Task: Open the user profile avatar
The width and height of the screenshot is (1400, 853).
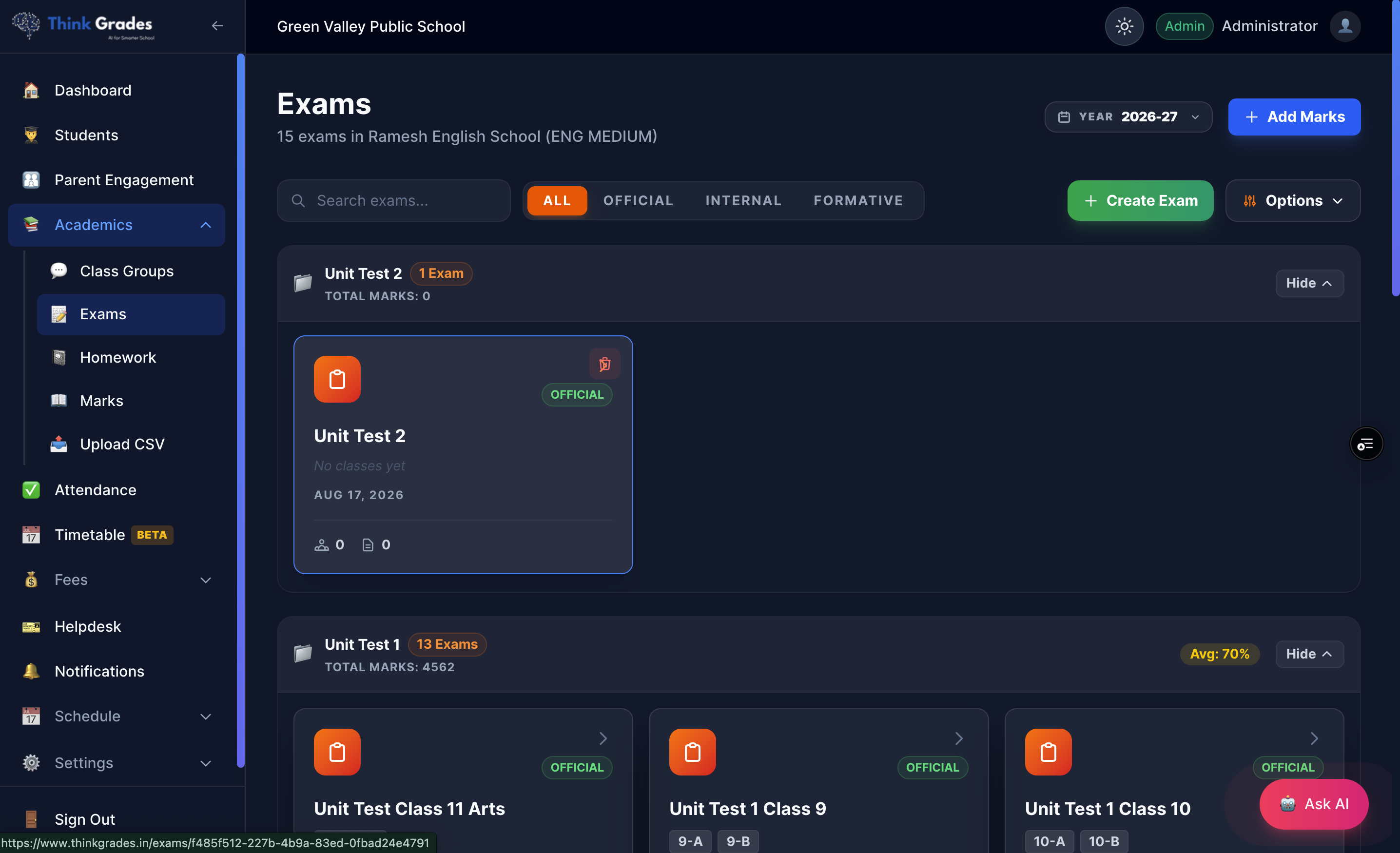Action: point(1345,26)
